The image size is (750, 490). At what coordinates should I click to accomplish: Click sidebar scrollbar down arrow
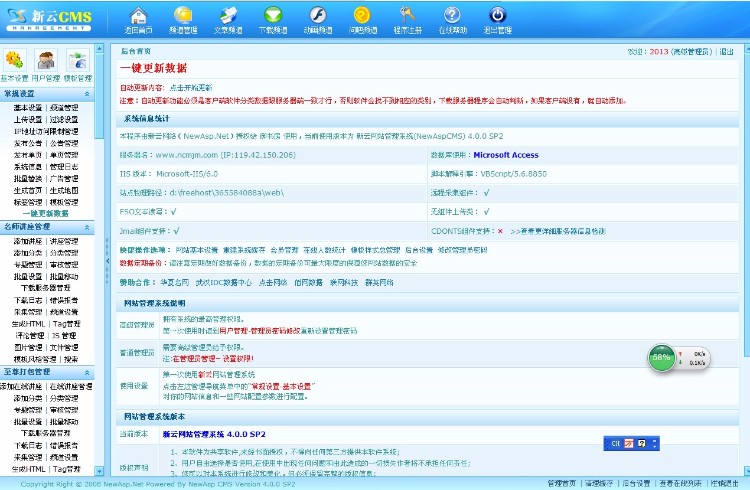click(99, 471)
